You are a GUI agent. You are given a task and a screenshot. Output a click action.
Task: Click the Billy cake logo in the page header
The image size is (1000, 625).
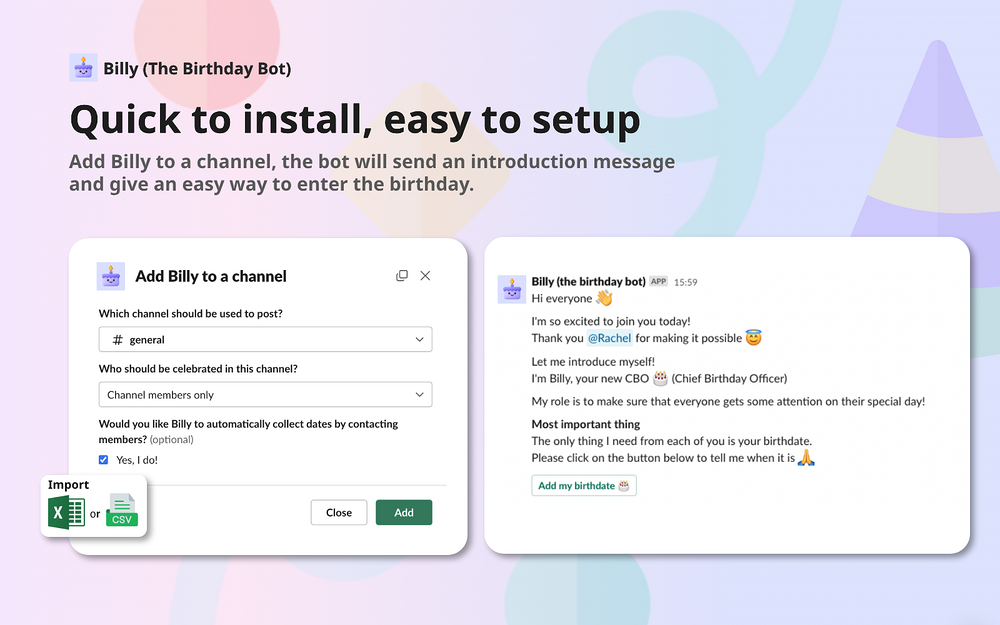click(83, 68)
